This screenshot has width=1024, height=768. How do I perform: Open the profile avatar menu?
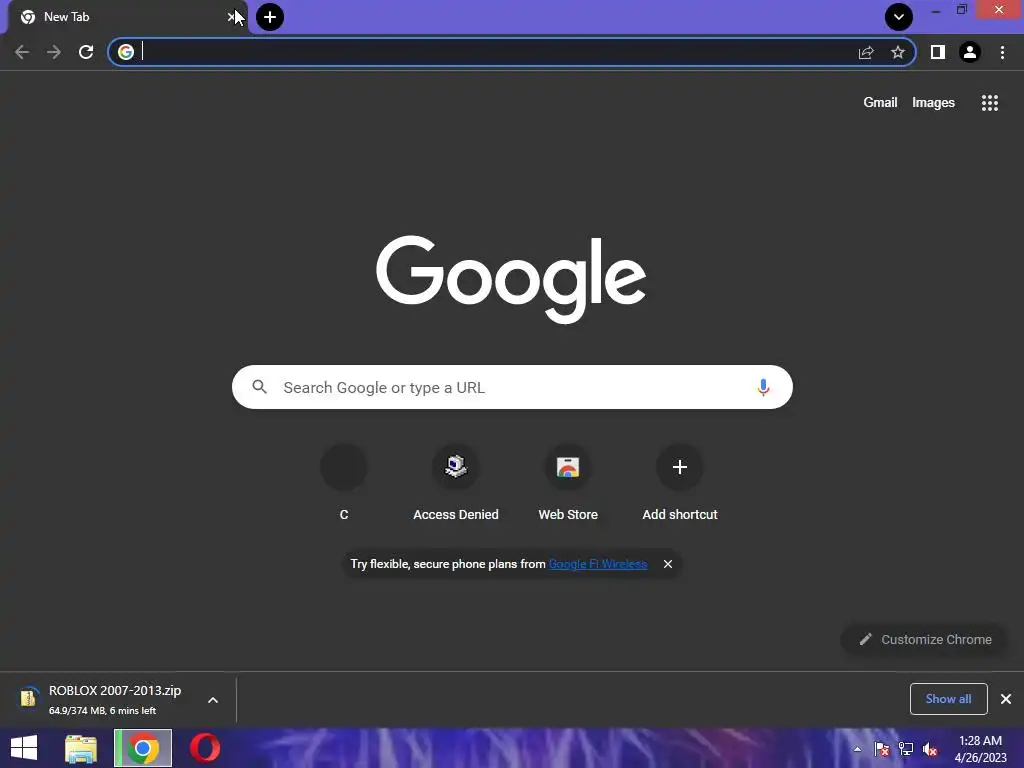click(970, 52)
